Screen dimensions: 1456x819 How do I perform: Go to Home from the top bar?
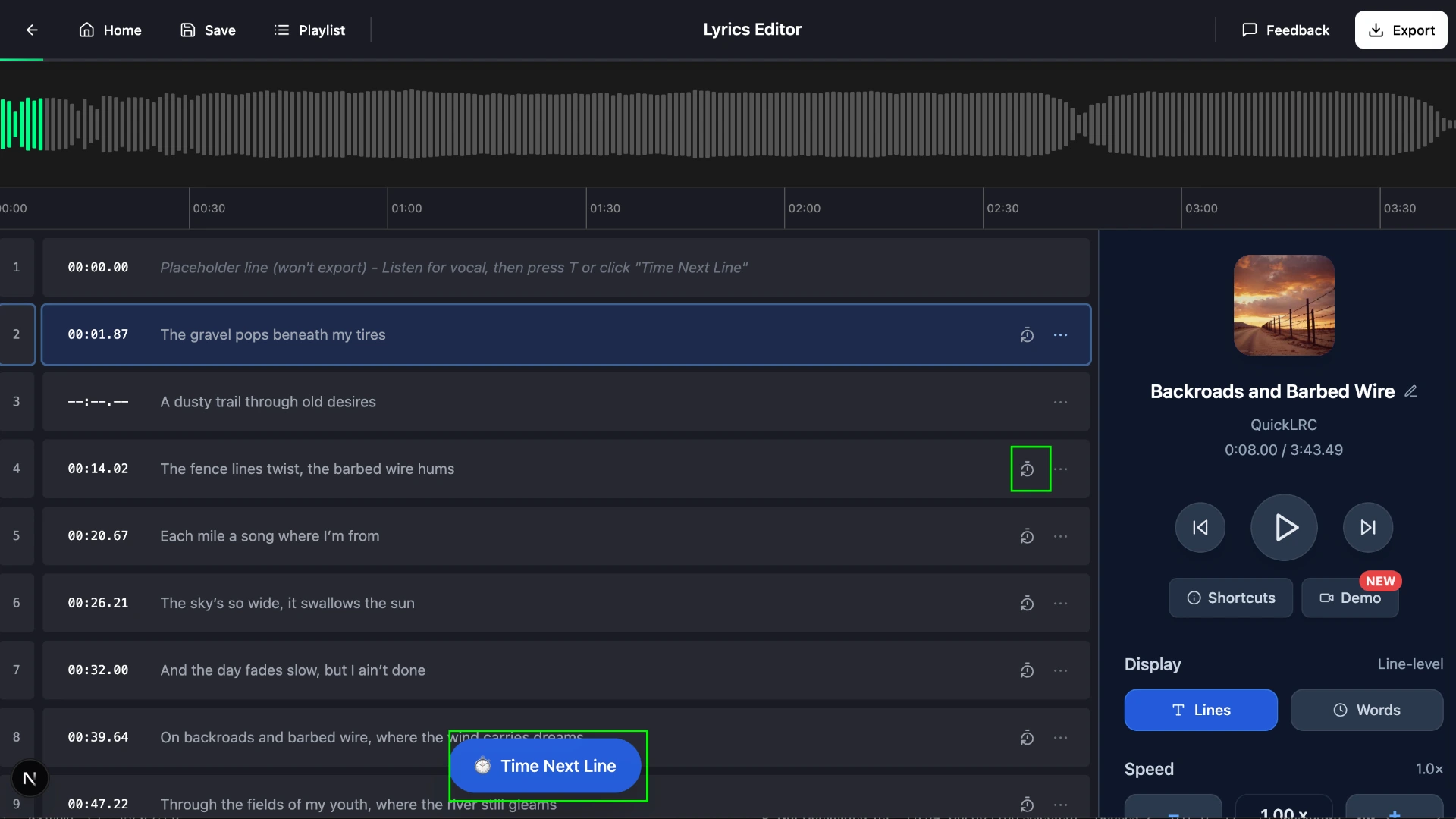[x=110, y=30]
